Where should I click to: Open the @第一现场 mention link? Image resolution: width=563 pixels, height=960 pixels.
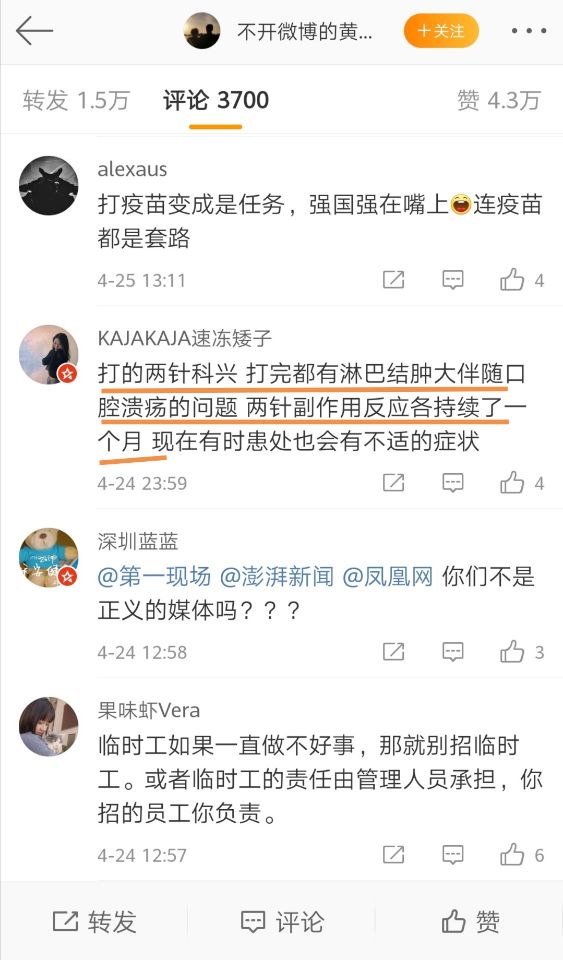point(154,577)
